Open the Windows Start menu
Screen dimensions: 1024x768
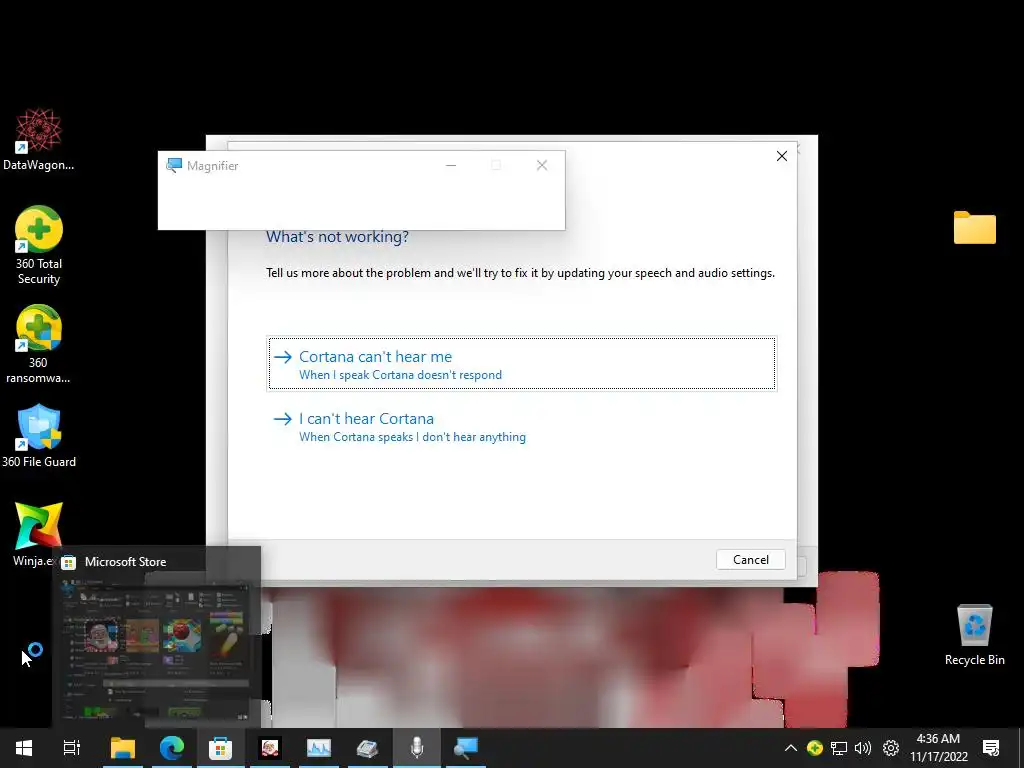(24, 748)
